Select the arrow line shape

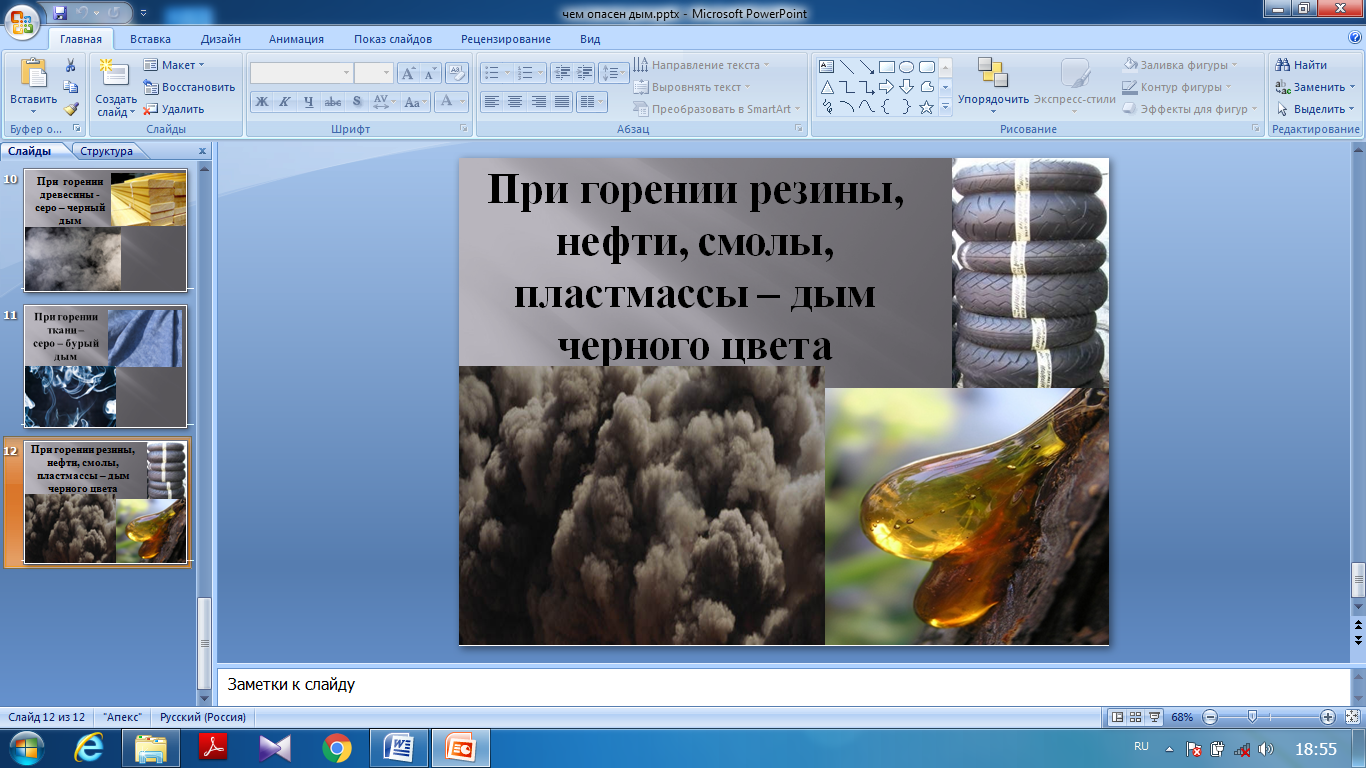866,67
